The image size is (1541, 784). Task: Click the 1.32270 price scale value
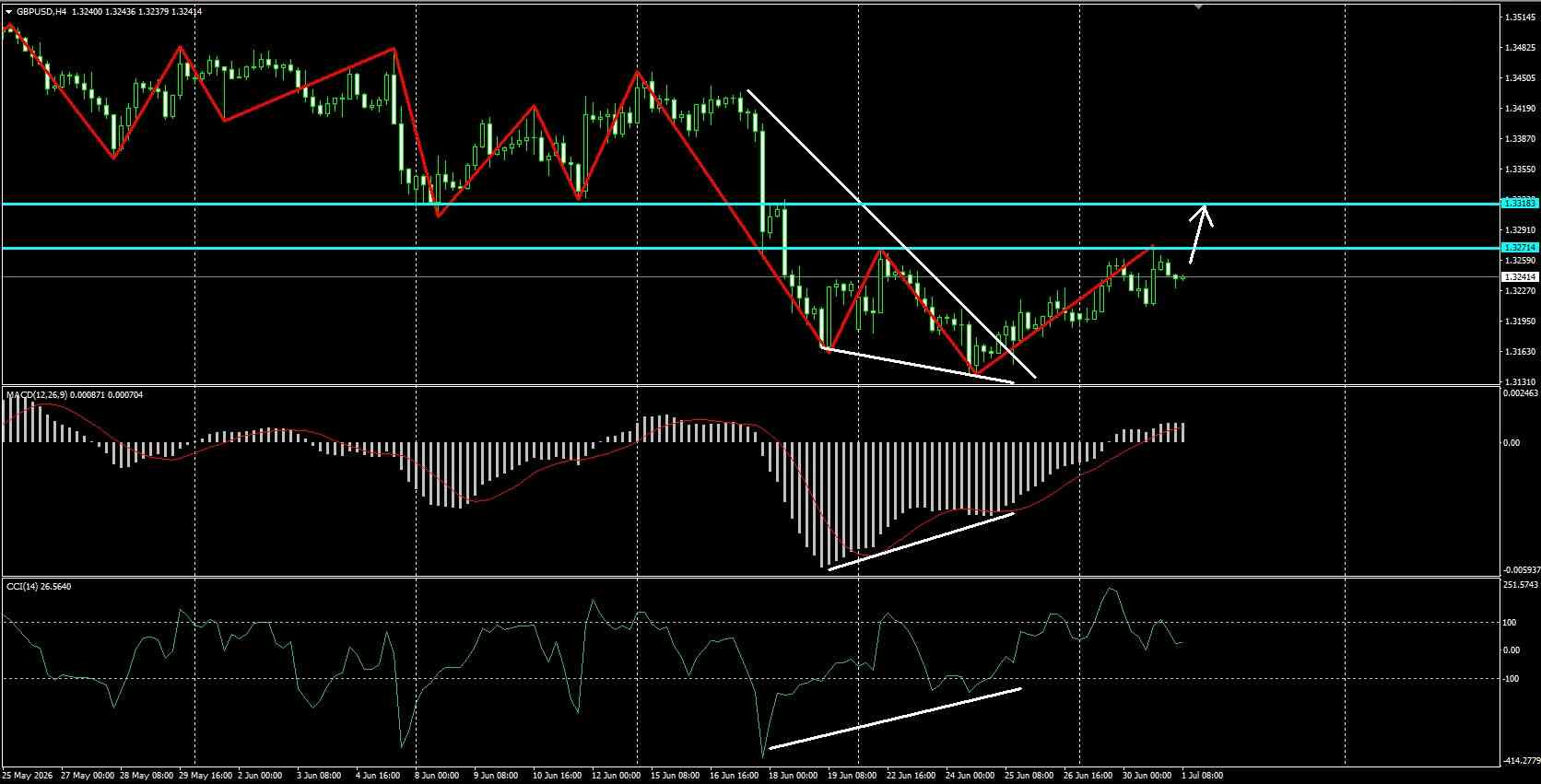coord(1520,291)
